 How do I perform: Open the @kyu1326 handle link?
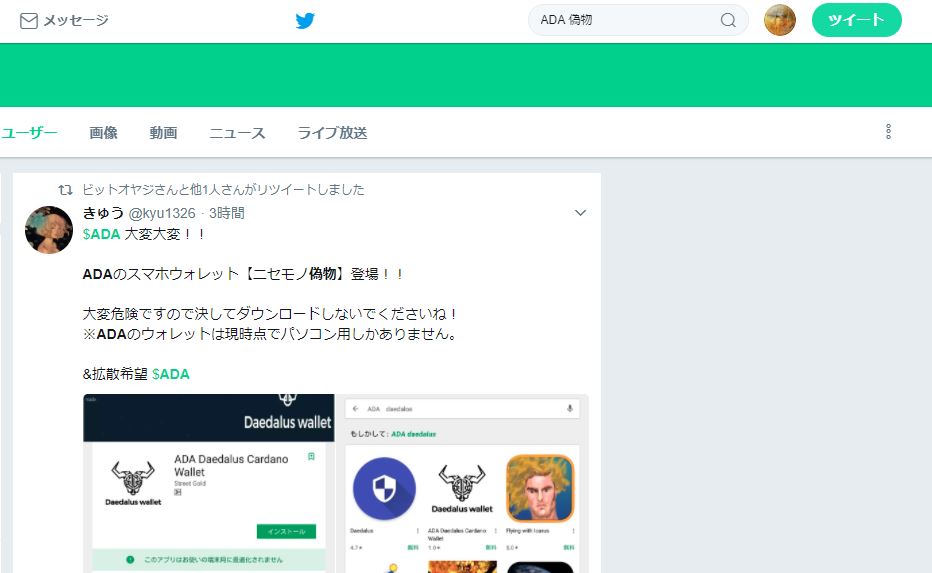click(x=162, y=213)
